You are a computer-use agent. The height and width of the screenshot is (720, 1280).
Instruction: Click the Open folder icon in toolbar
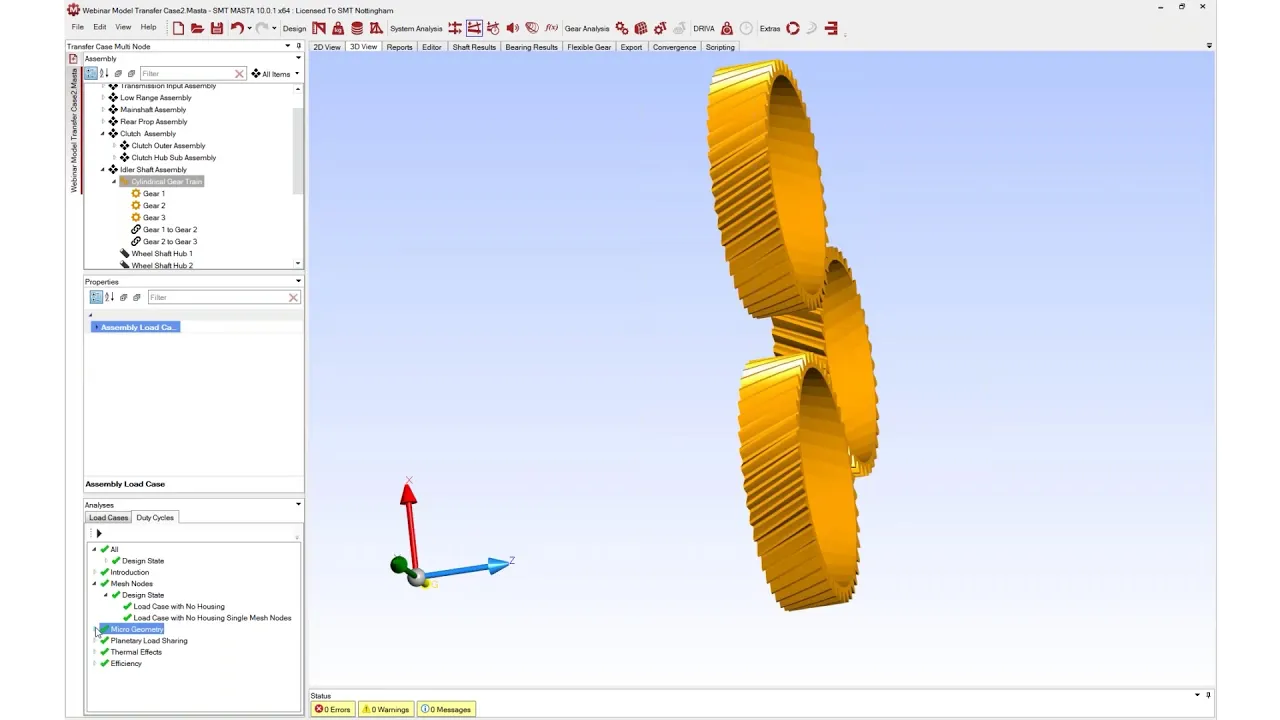tap(197, 28)
